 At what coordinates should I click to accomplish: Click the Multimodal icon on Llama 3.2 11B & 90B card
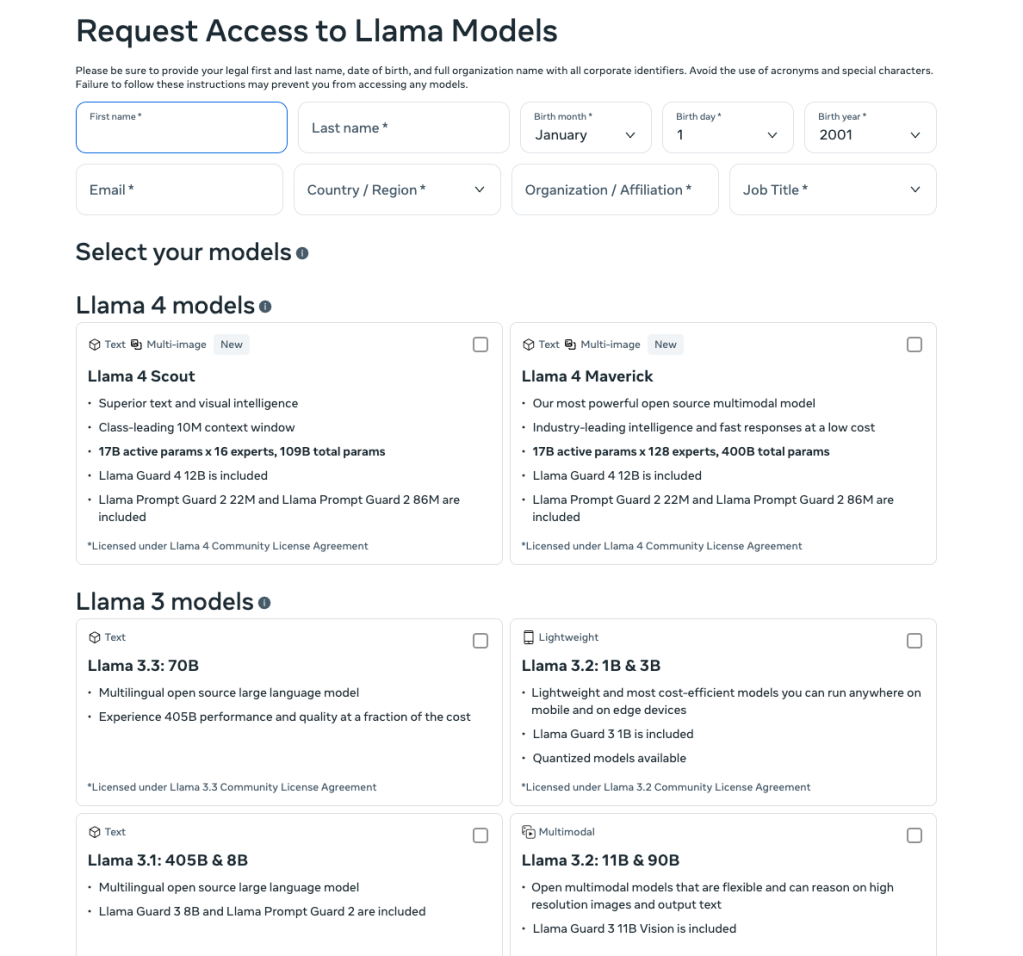527,831
